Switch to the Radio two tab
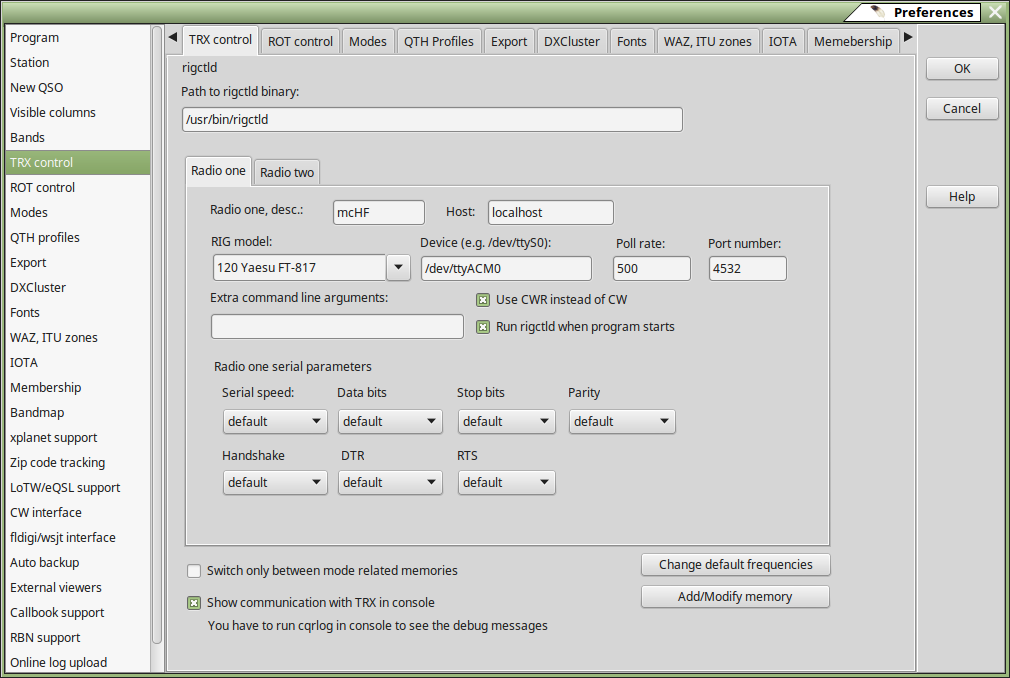This screenshot has height=678, width=1010. (x=287, y=172)
